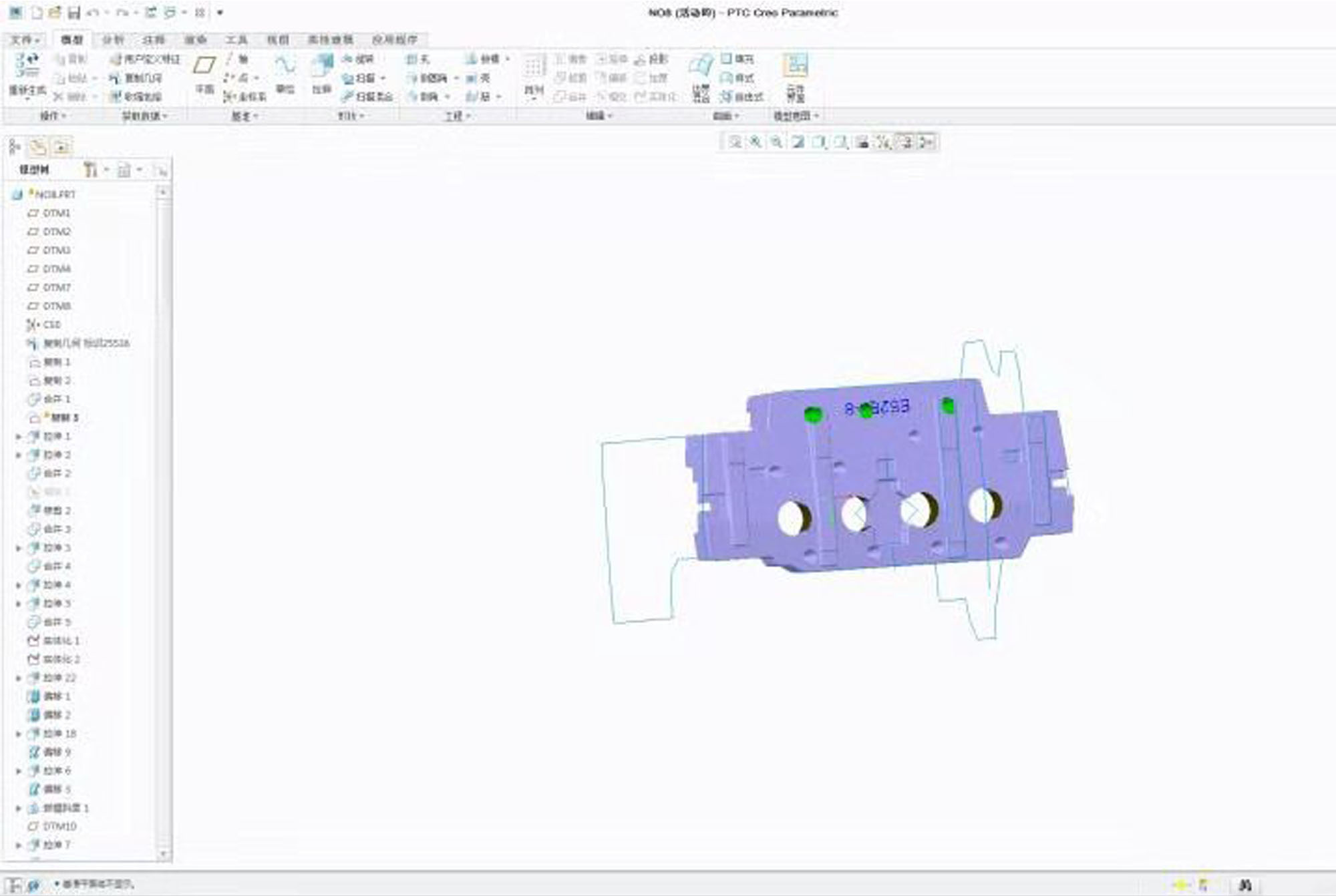Select DTM10 in the model tree
The width and height of the screenshot is (1336, 896).
[x=51, y=827]
